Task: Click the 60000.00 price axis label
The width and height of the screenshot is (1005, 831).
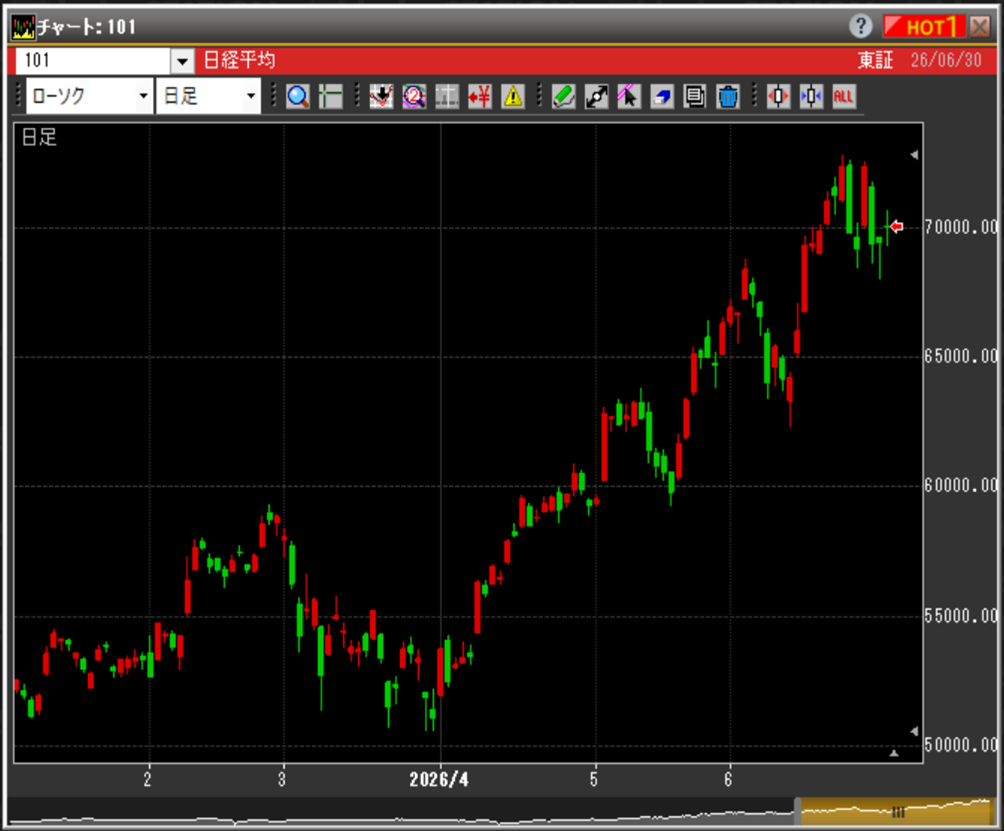Action: click(x=961, y=486)
